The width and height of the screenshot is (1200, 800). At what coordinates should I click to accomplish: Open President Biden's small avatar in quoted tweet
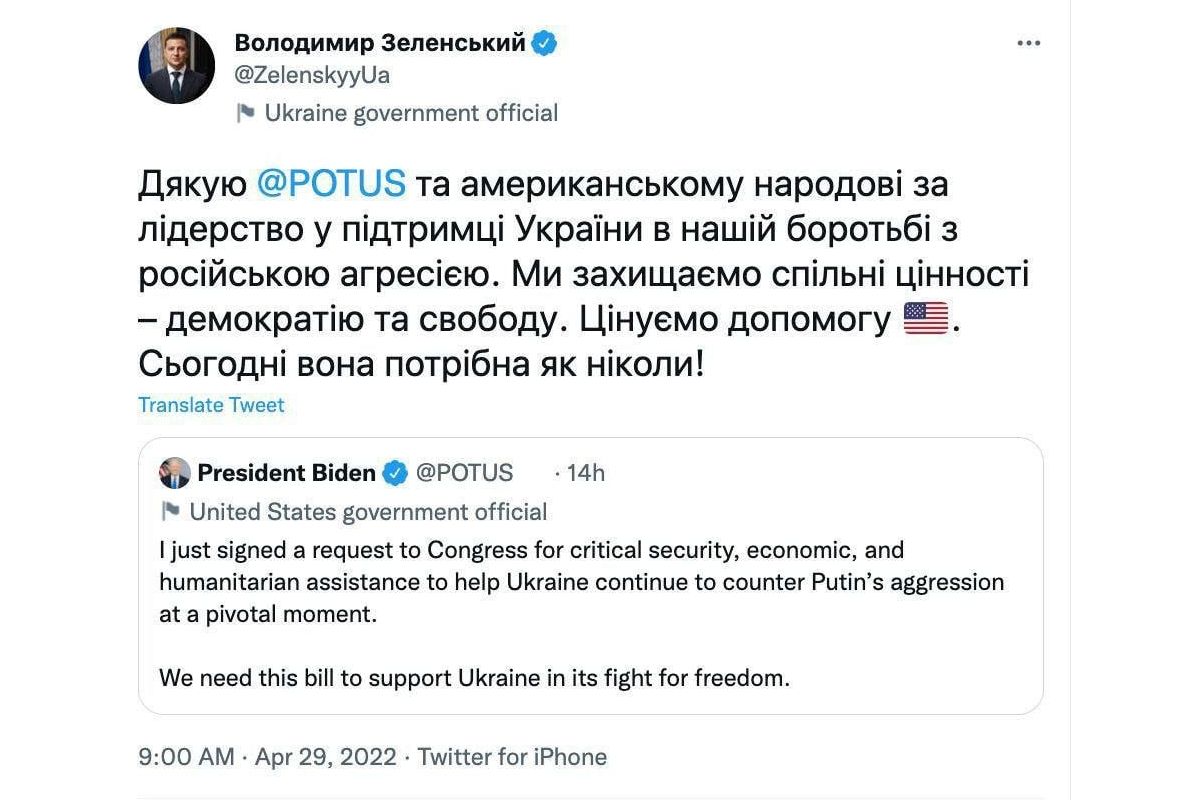[x=174, y=473]
